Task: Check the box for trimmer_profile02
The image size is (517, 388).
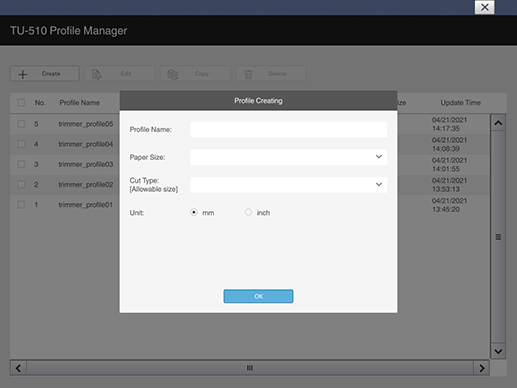Action: point(21,184)
